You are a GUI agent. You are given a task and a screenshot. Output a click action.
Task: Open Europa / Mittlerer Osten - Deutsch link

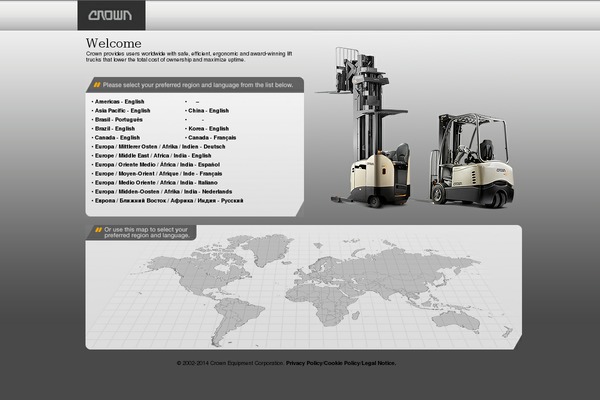[160, 147]
